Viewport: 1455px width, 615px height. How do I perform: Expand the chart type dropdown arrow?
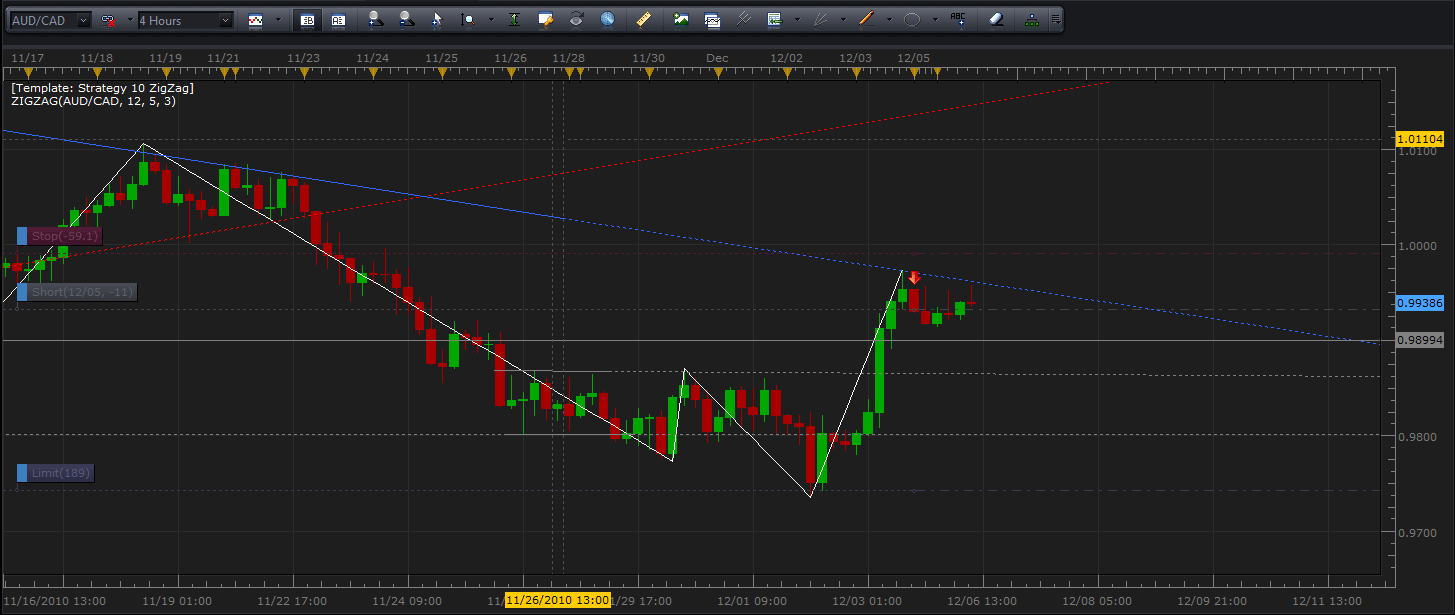coord(278,19)
